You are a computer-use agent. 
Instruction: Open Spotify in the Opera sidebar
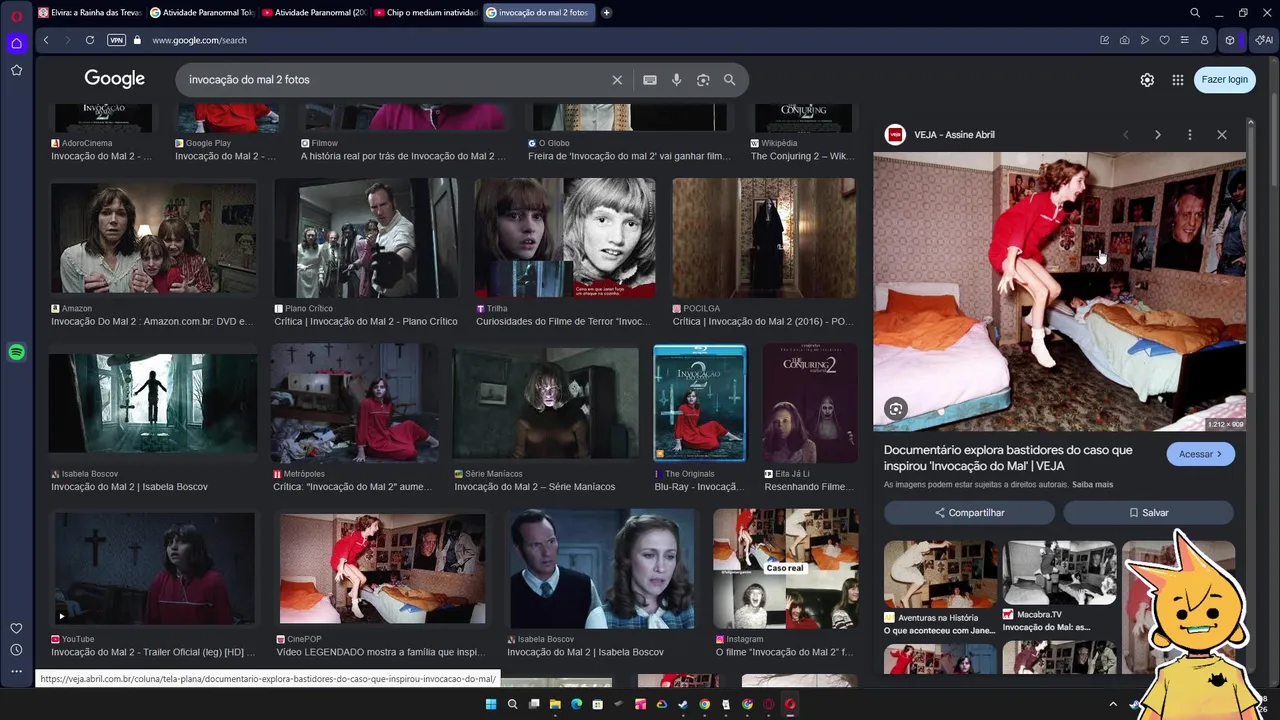[16, 352]
